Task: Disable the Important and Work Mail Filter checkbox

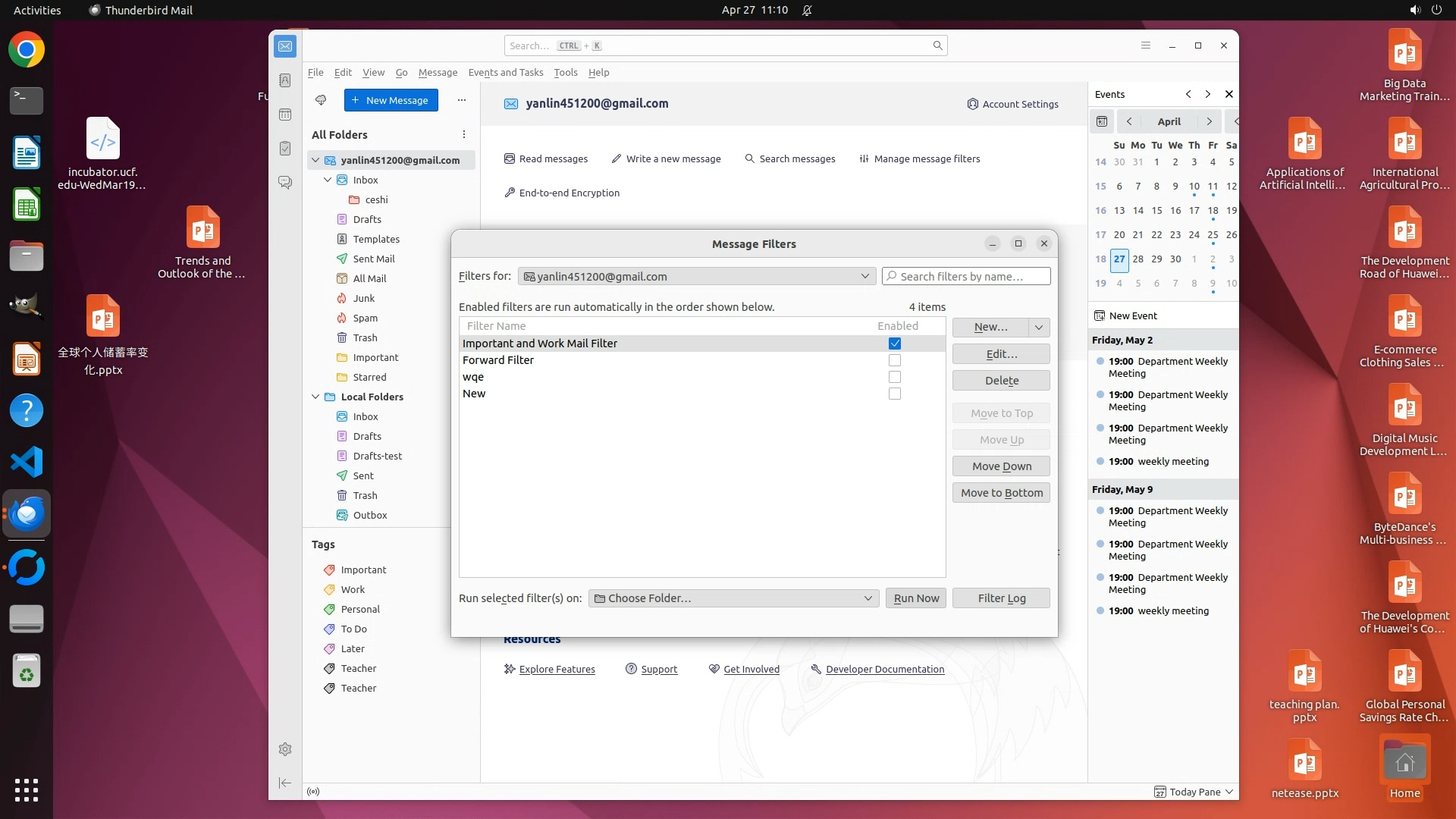Action: [895, 344]
